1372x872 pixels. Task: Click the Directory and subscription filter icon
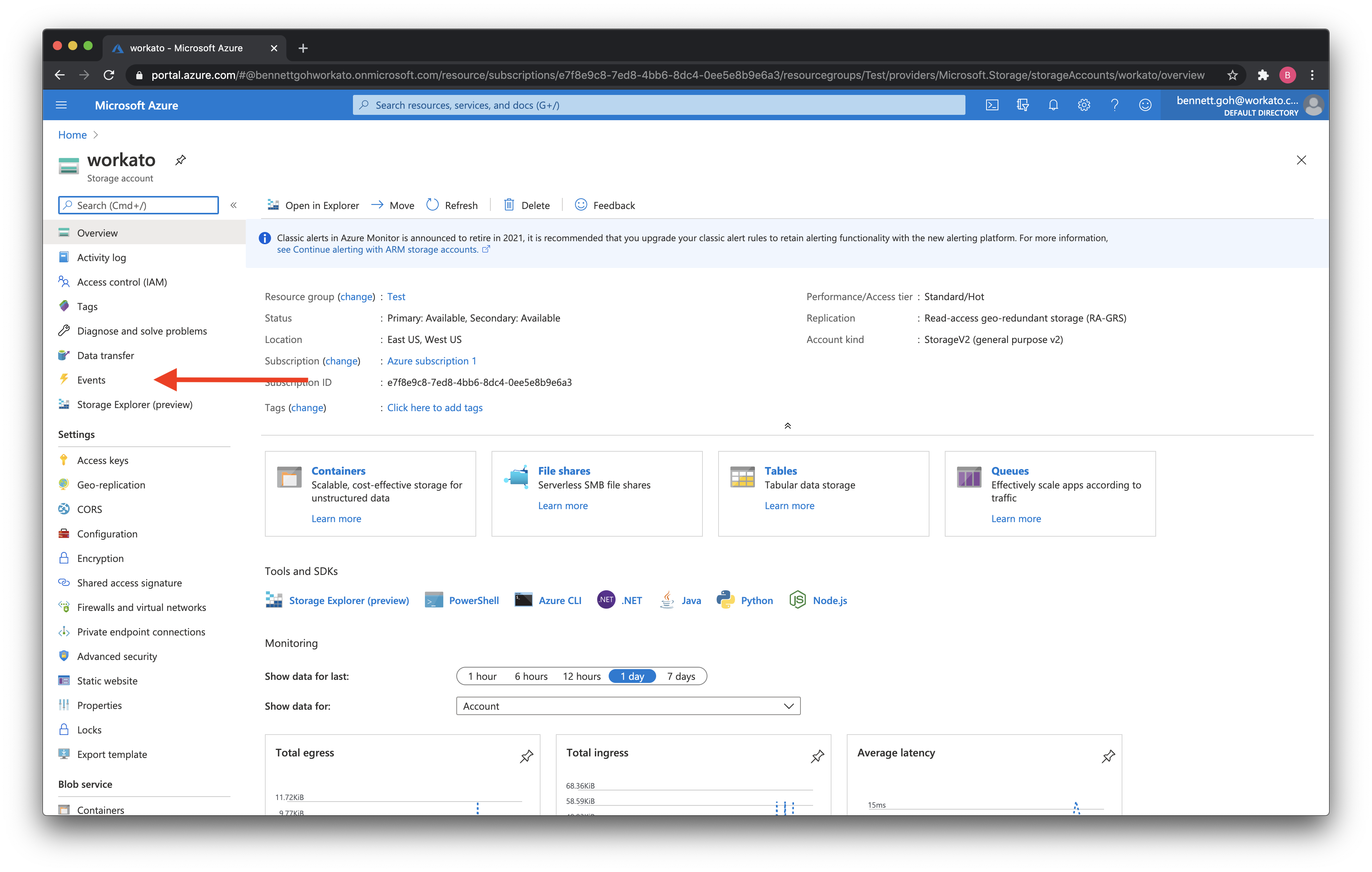coord(1023,105)
